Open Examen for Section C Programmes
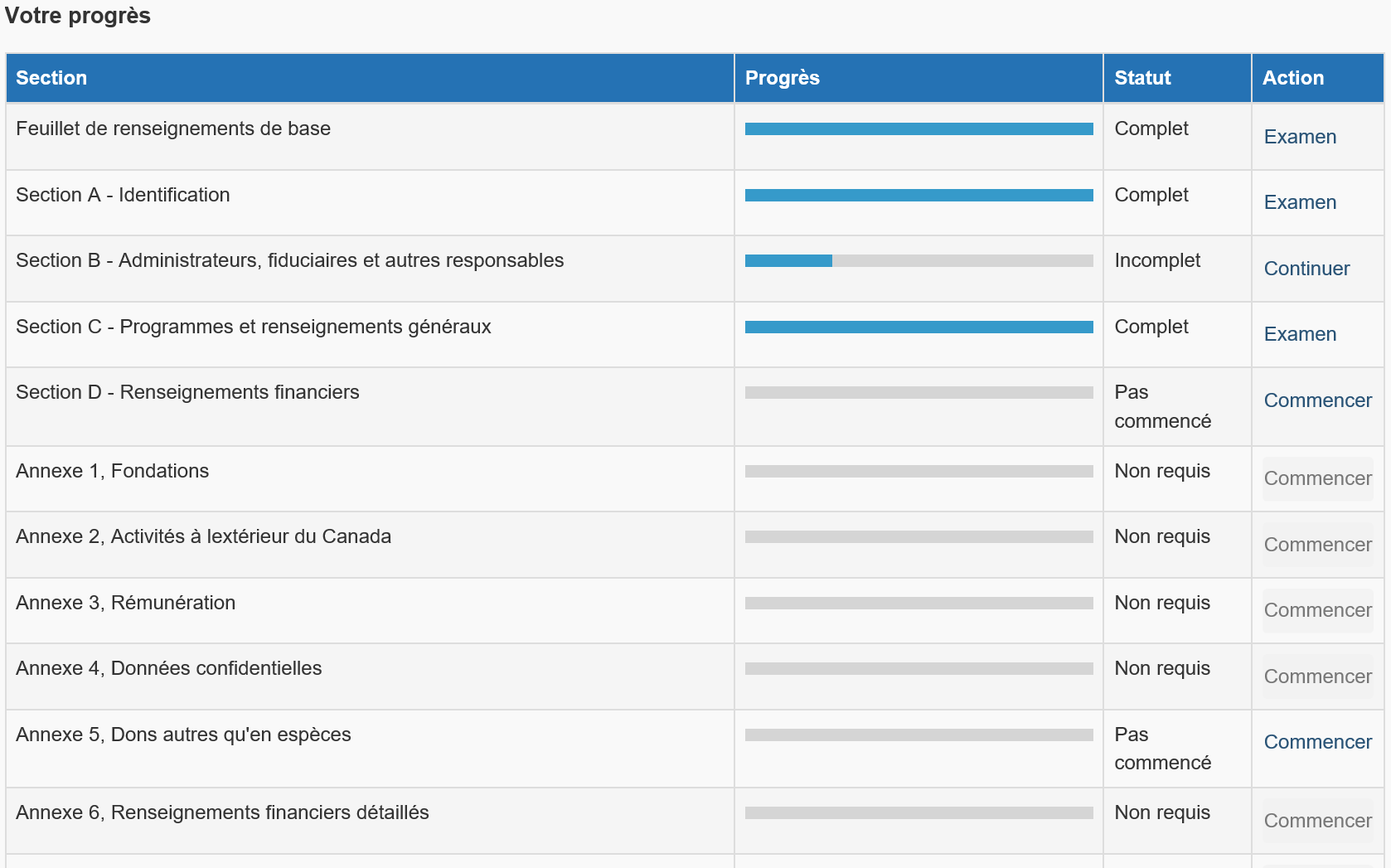The height and width of the screenshot is (868, 1391). [x=1299, y=334]
